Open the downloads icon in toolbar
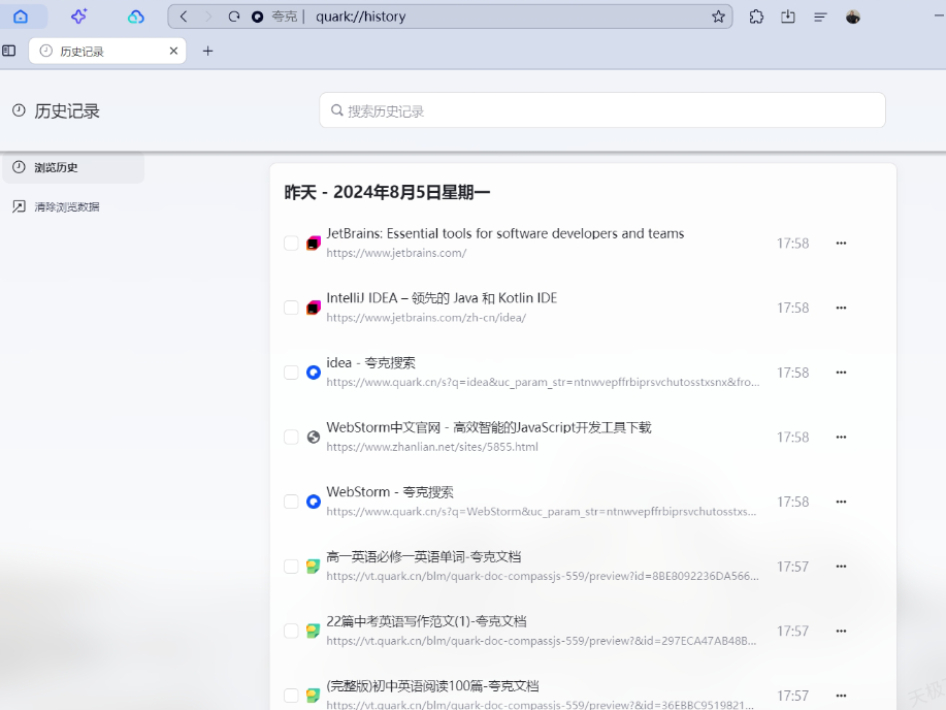The width and height of the screenshot is (946, 710). (x=788, y=17)
